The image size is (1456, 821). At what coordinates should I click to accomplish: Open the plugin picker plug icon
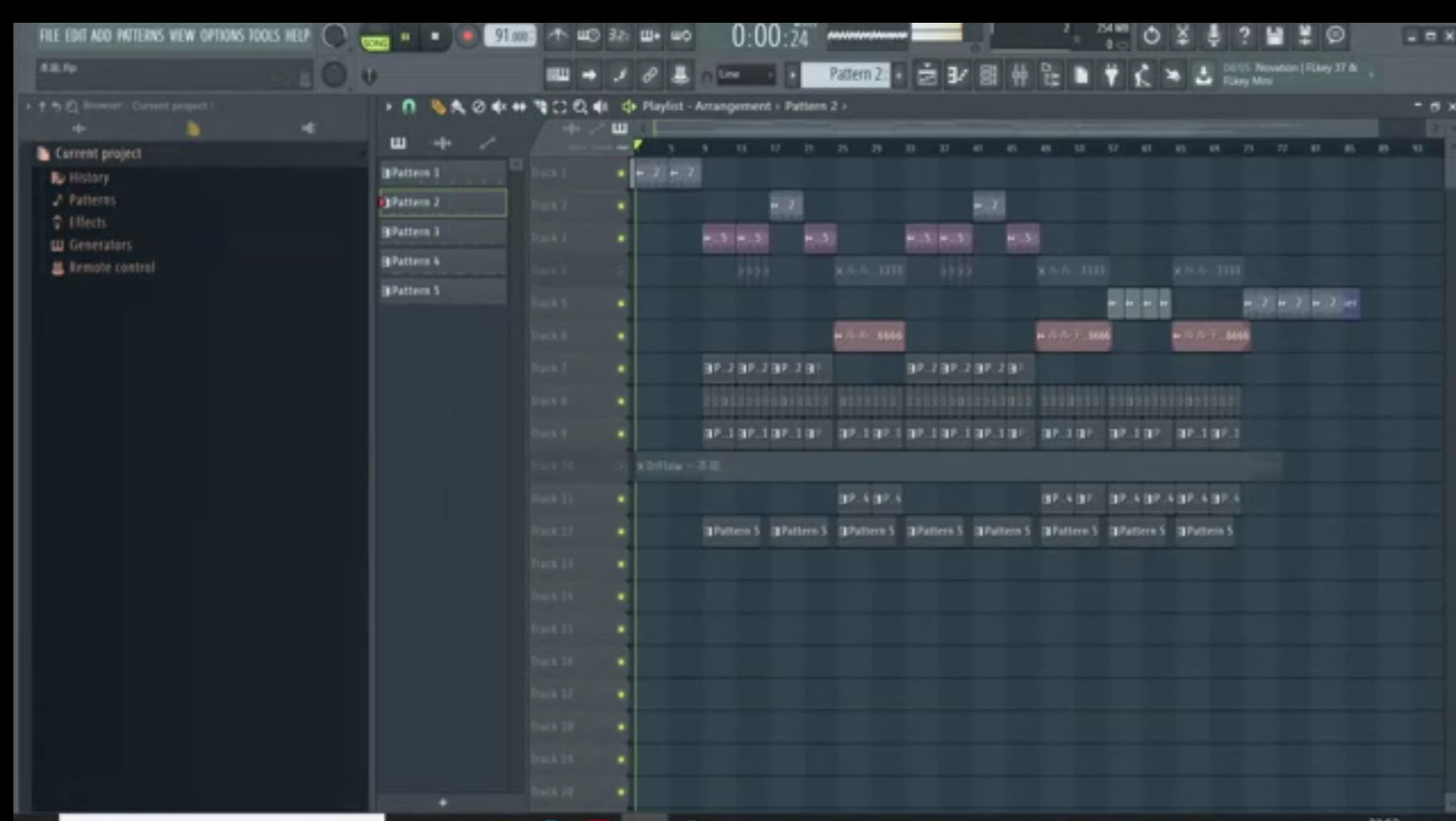(x=1112, y=75)
